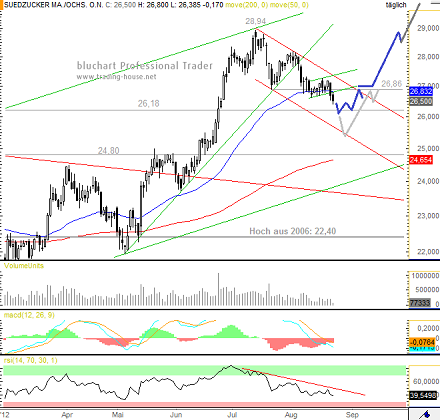Click the rsi(14, 70, 30, 1) indicator label
Image resolution: width=440 pixels, height=420 pixels.
point(31,360)
